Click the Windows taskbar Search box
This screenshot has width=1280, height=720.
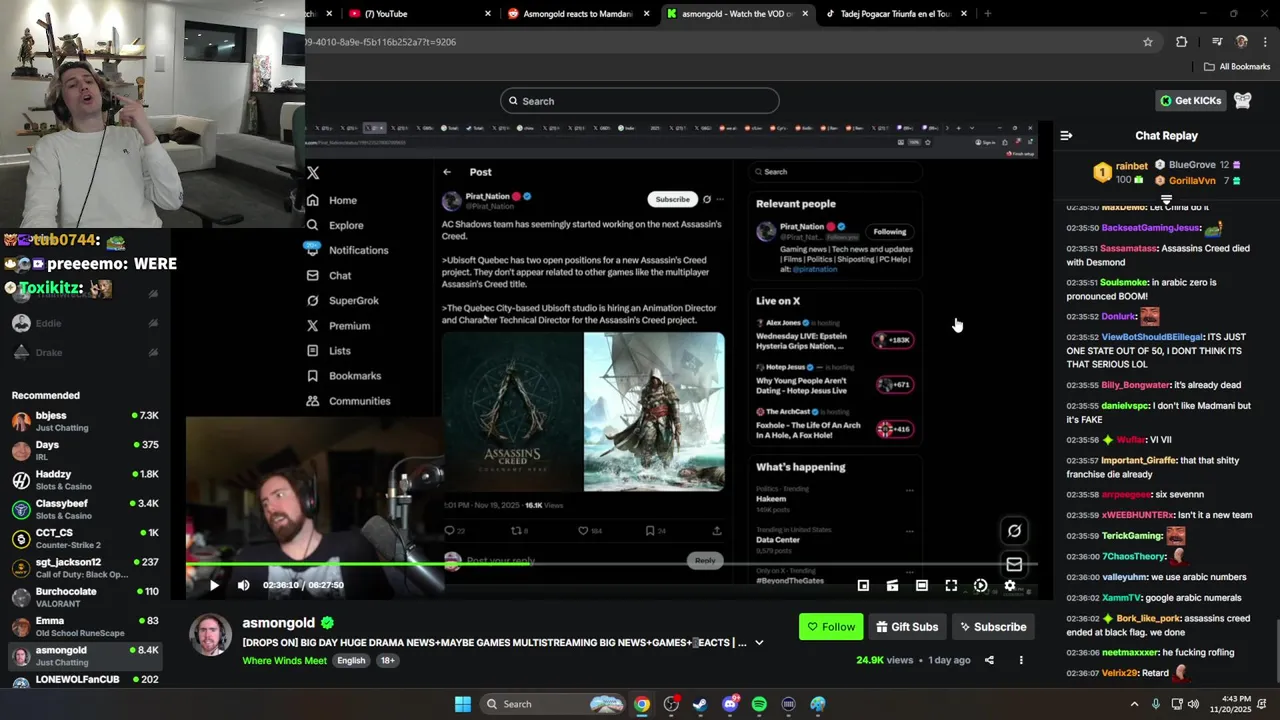tap(552, 704)
